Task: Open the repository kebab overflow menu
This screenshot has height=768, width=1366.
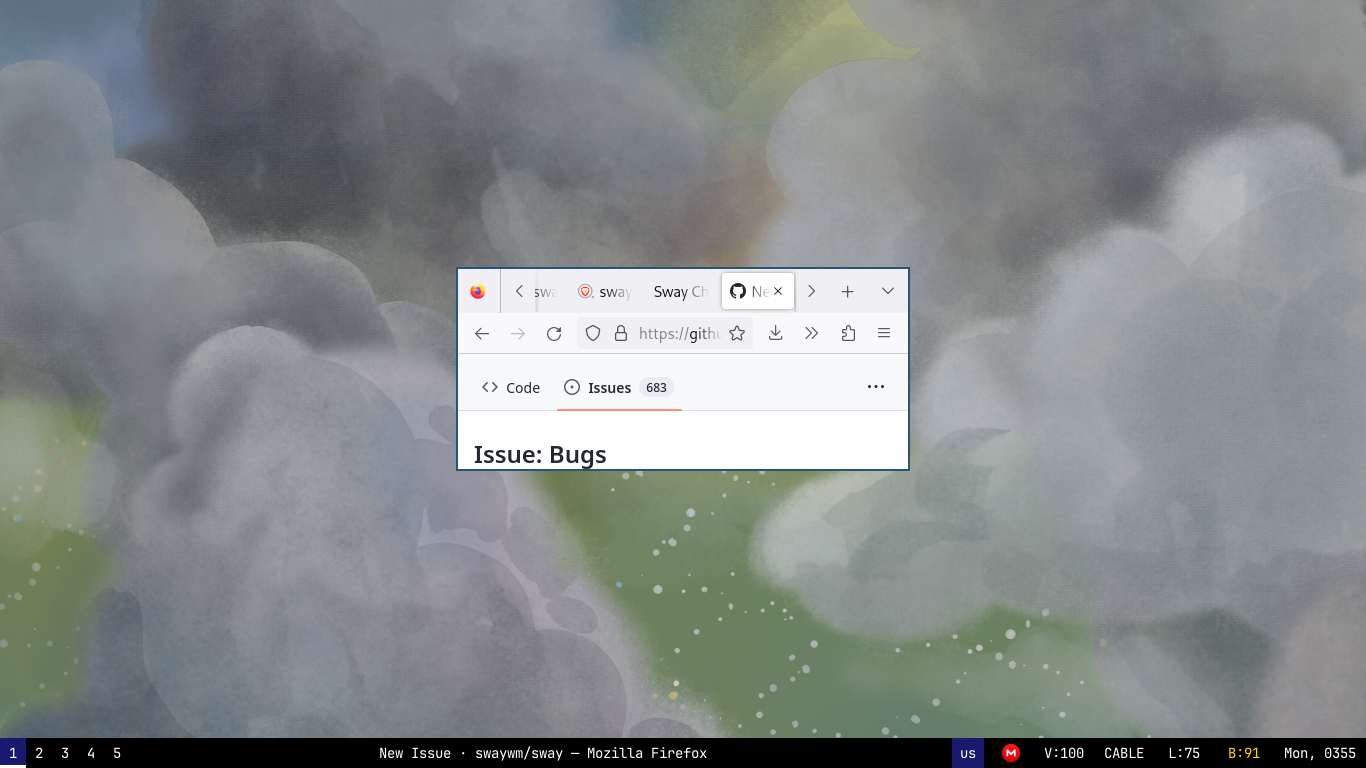Action: coord(876,387)
